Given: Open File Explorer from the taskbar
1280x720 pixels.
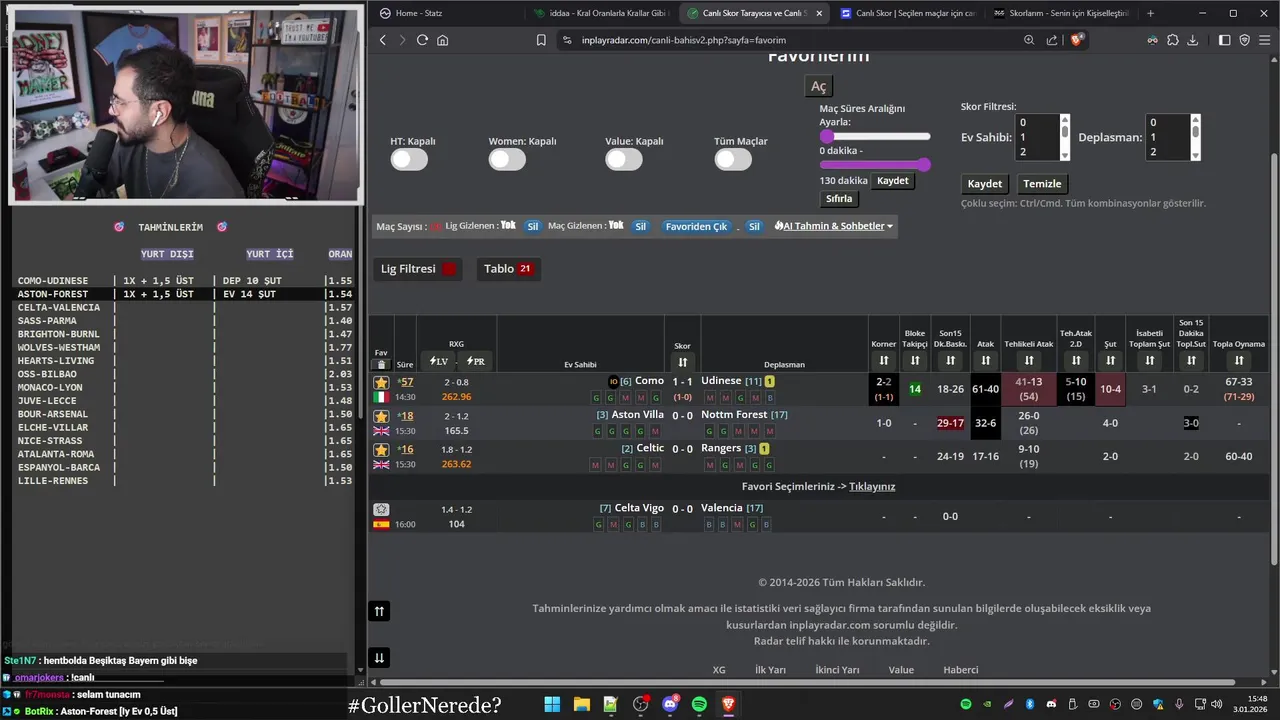Looking at the screenshot, I should (x=581, y=705).
